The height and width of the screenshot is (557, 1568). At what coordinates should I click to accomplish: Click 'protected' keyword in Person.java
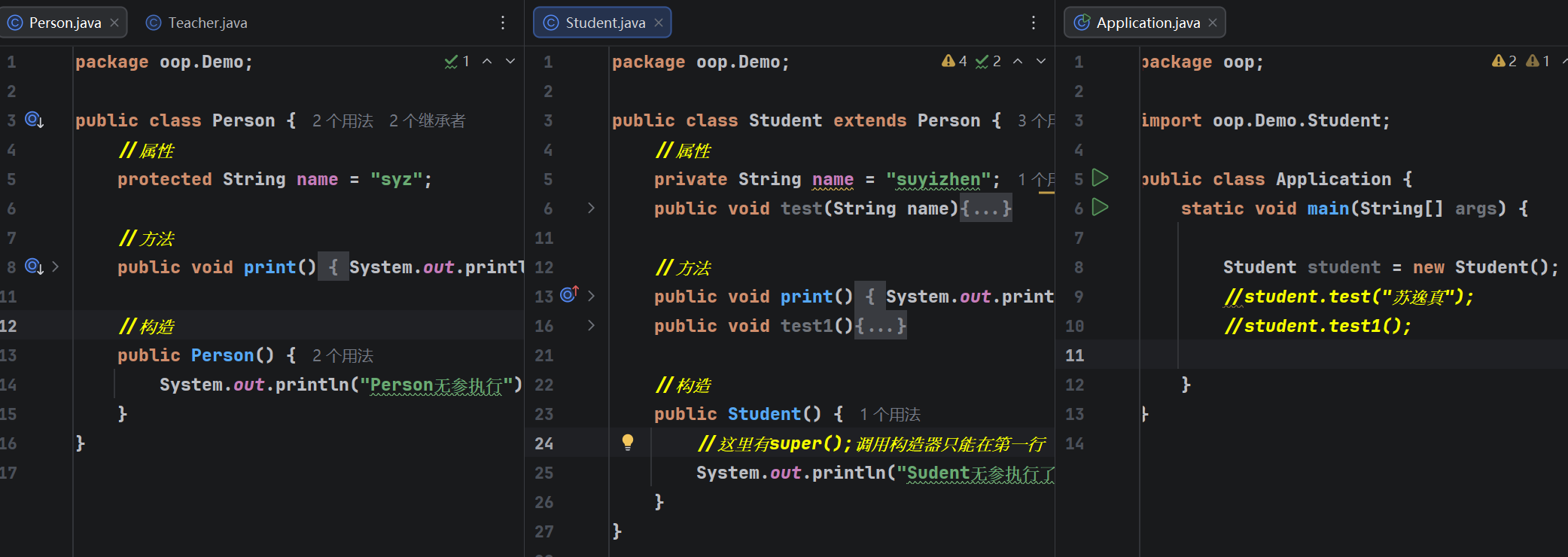164,179
